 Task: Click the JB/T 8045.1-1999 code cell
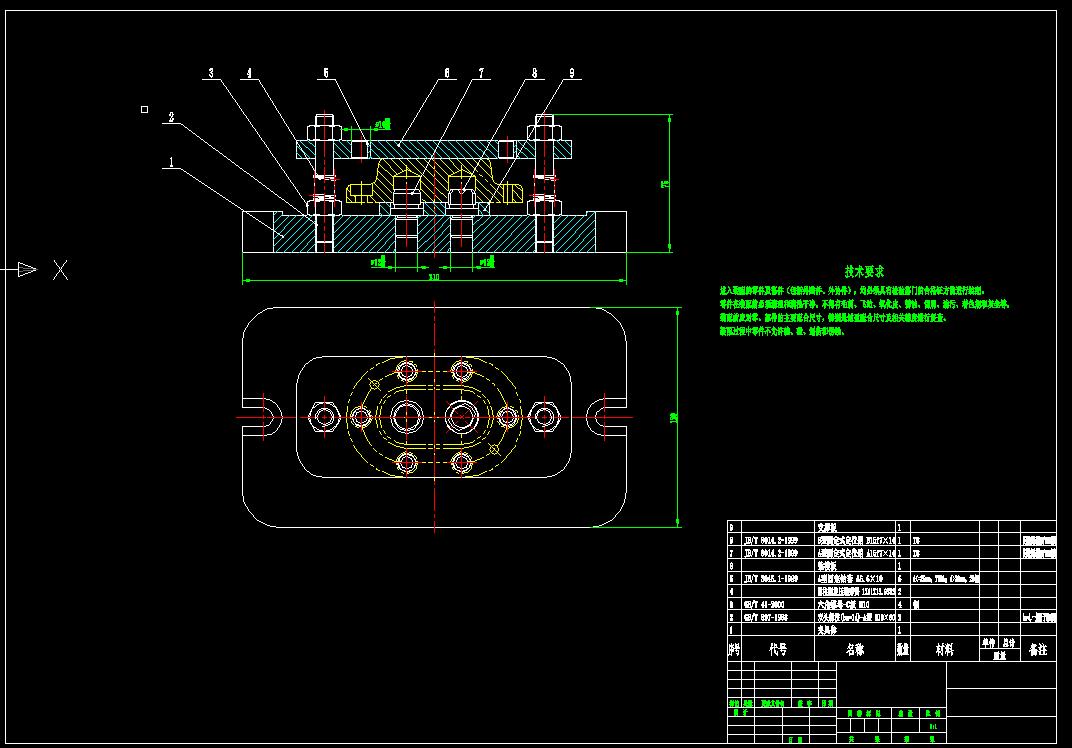click(778, 578)
